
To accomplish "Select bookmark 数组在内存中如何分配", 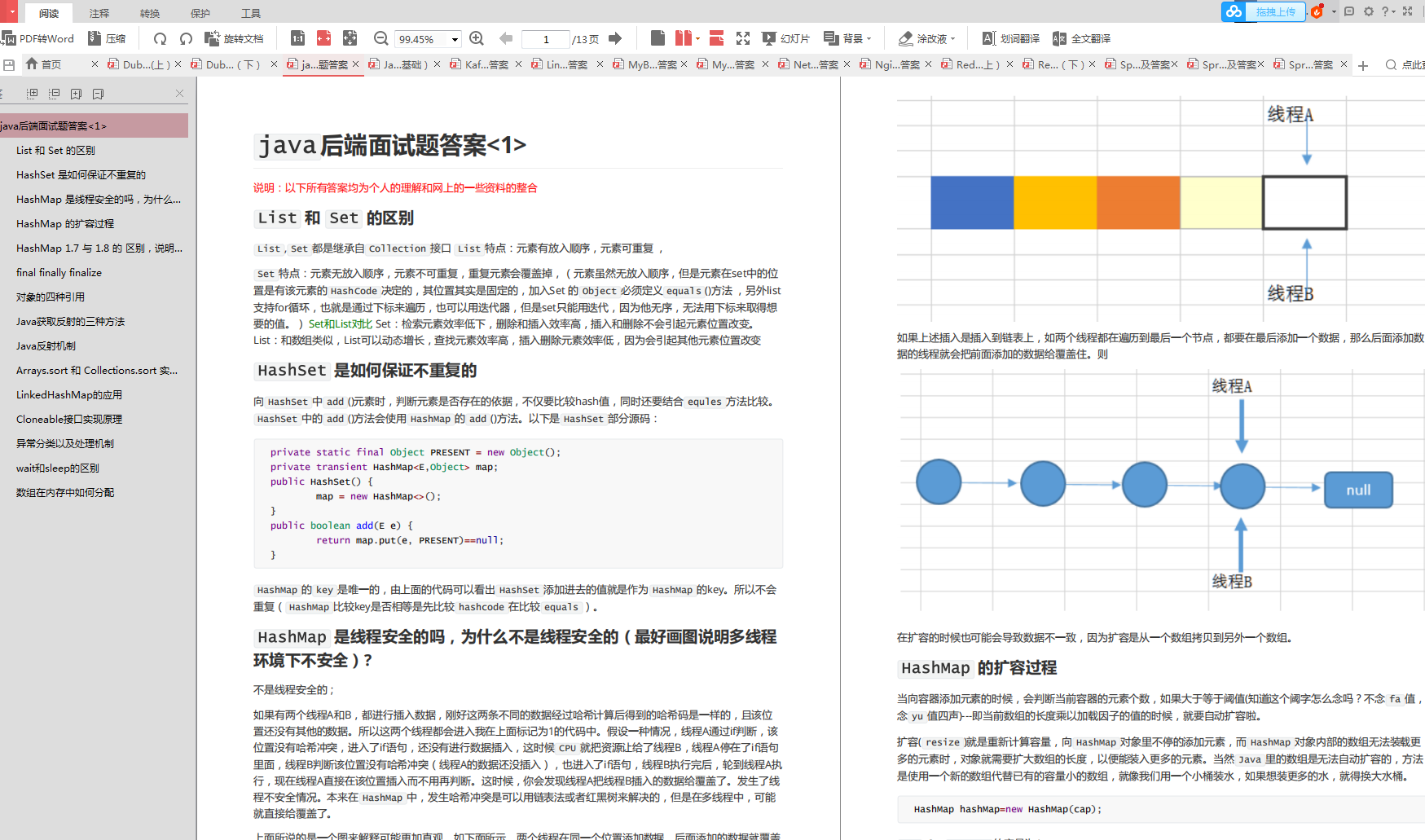I will [65, 493].
